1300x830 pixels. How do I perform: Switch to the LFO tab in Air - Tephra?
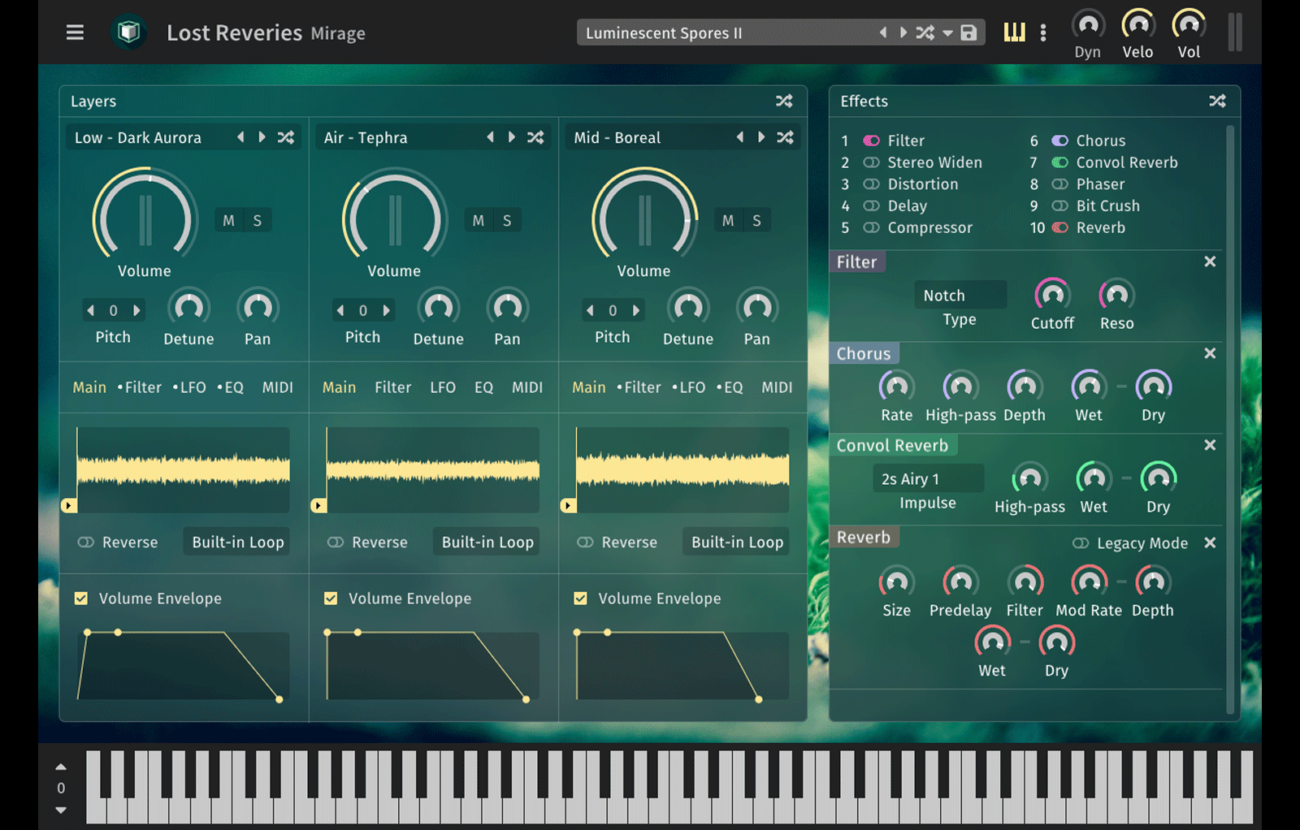click(x=442, y=387)
